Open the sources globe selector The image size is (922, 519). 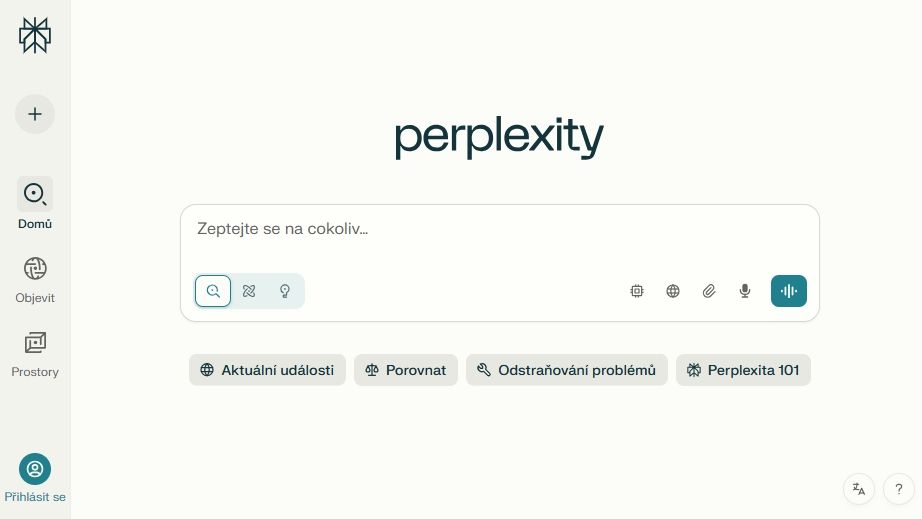tap(673, 291)
